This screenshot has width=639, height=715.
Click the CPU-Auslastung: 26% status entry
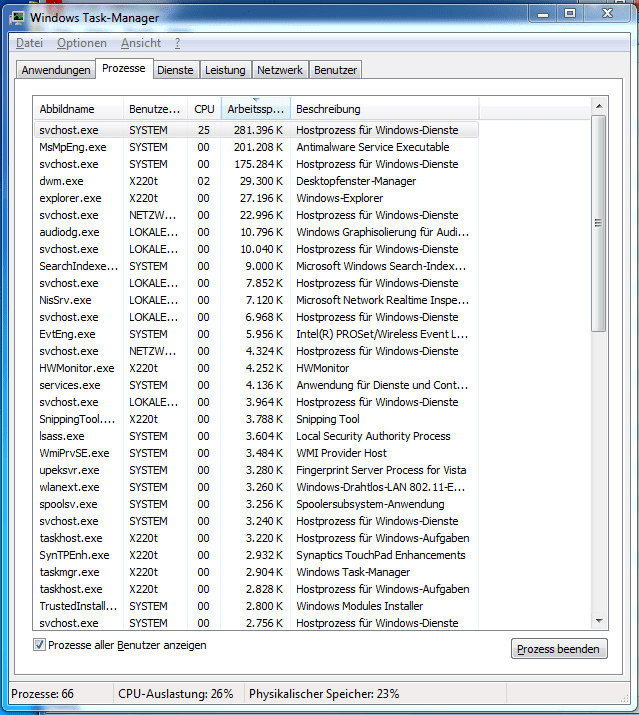pyautogui.click(x=176, y=694)
